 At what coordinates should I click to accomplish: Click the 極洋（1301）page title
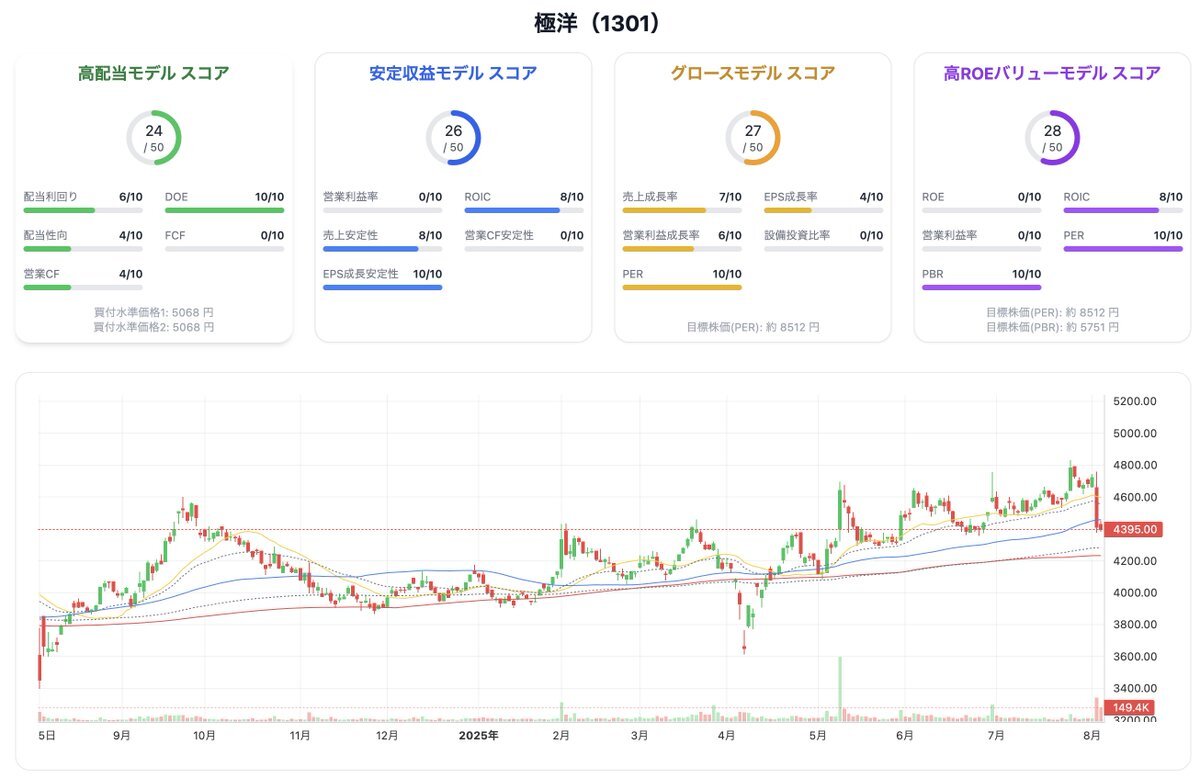pos(599,23)
